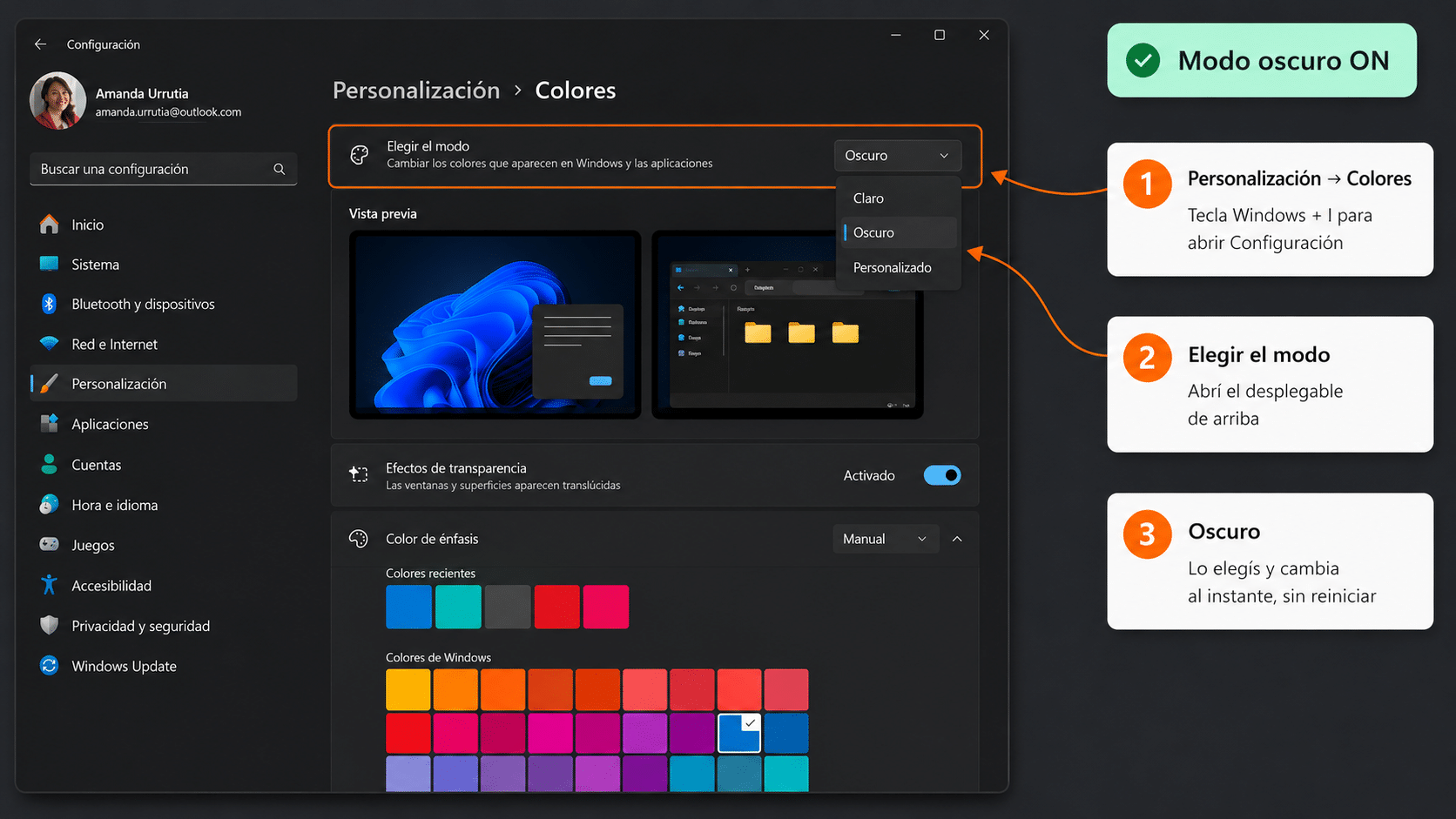Pick the yellow-gold Windows color swatch

click(x=408, y=689)
